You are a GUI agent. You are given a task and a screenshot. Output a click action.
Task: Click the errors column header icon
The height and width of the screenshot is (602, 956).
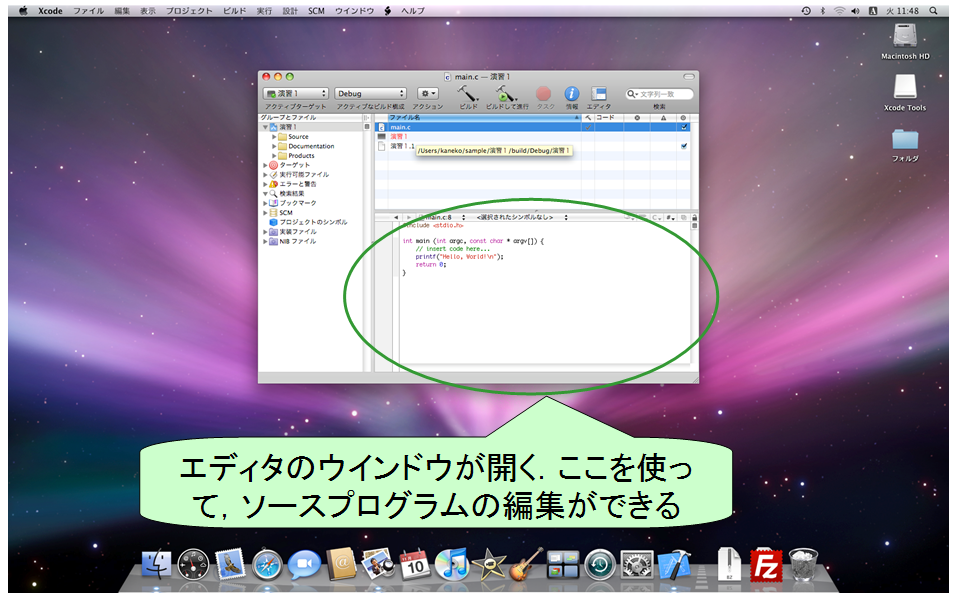(637, 118)
